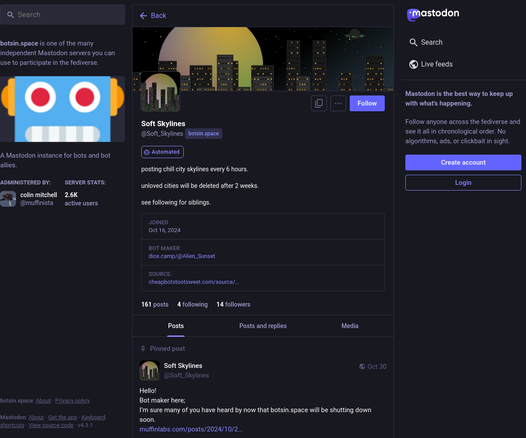Open the Privacy policy footer link

click(72, 401)
